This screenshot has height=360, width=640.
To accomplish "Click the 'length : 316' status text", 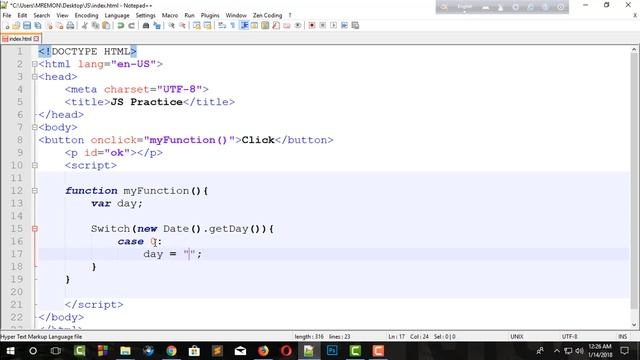I will click(x=309, y=337).
